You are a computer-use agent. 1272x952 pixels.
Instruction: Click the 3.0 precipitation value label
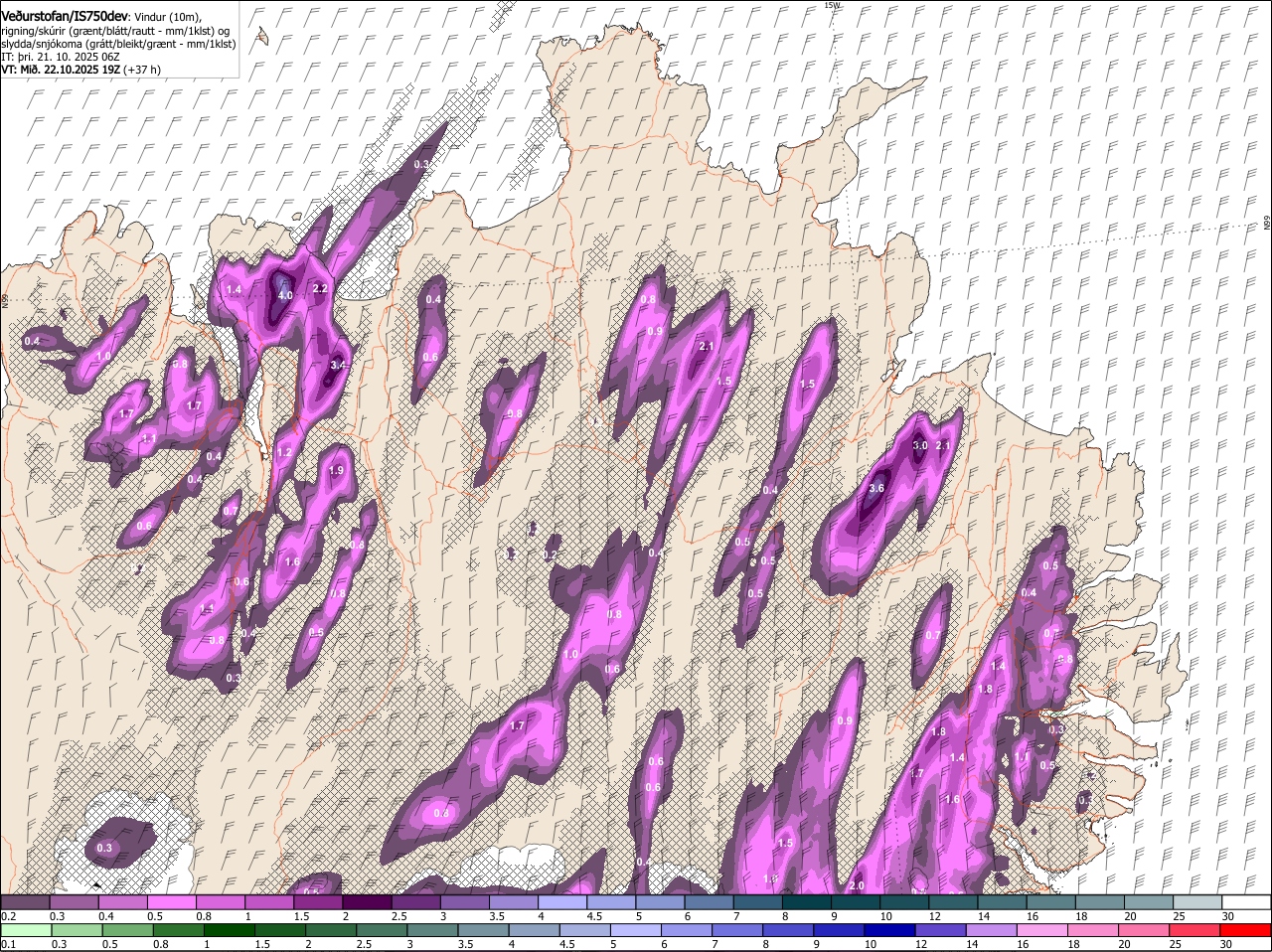click(x=920, y=445)
